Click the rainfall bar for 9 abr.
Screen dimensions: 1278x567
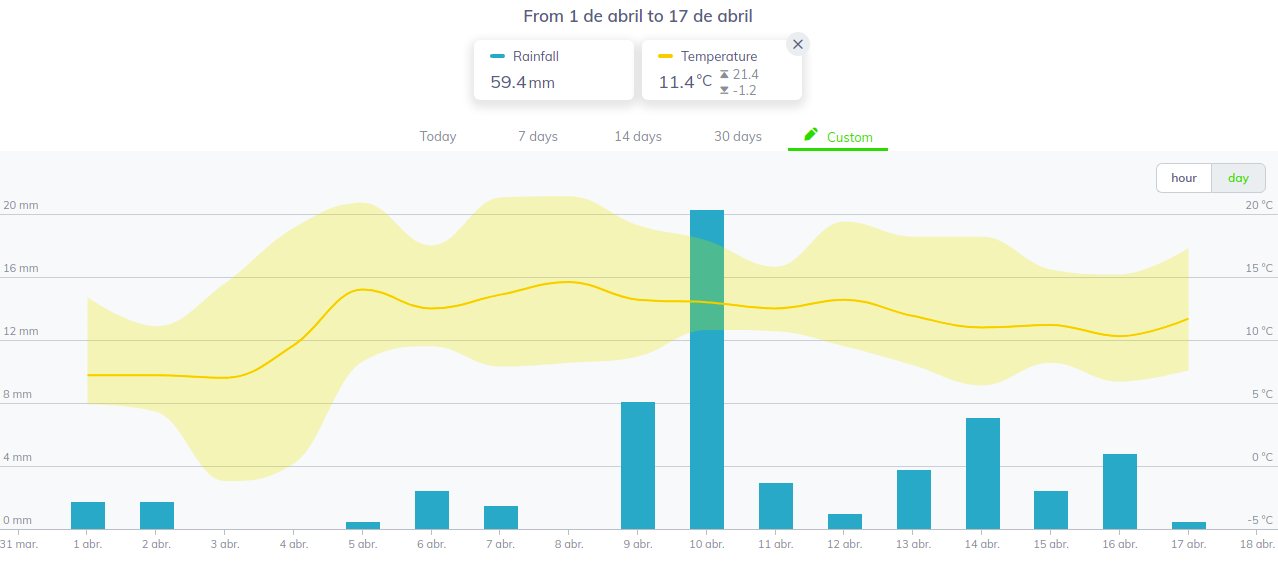point(638,465)
